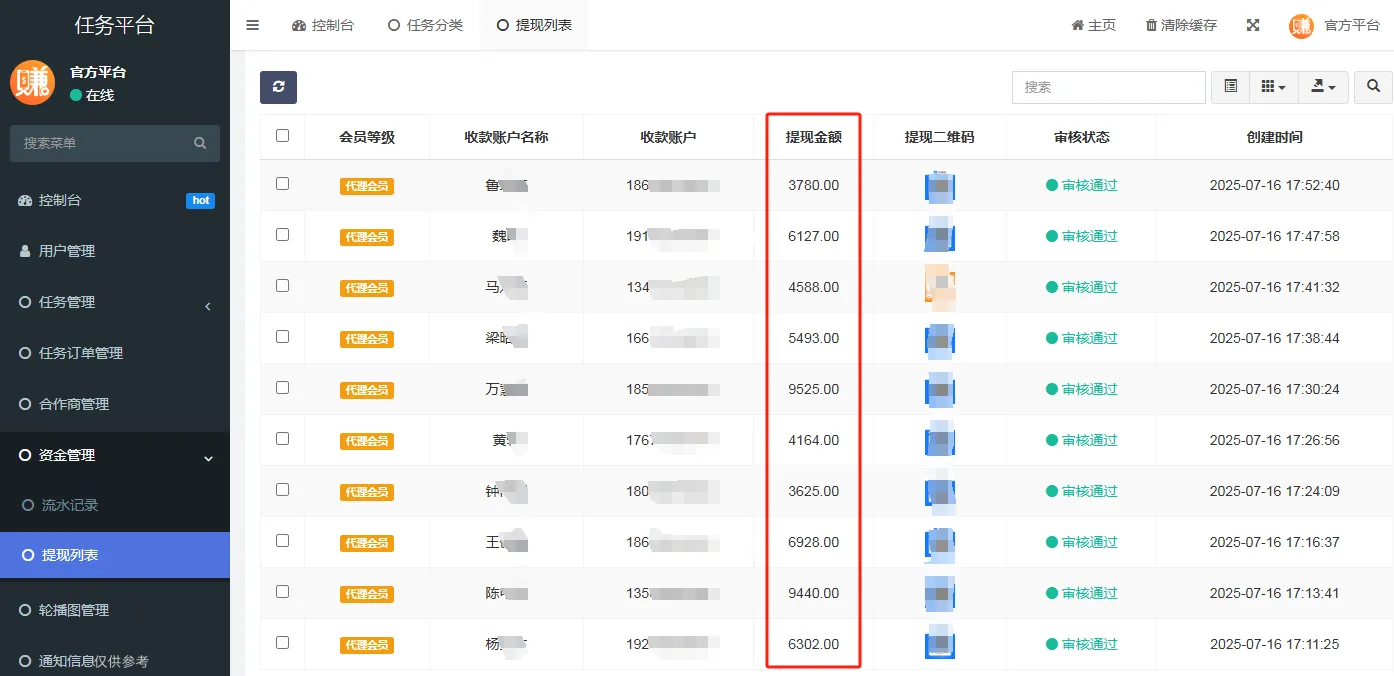Tick checkbox for the 6302.00 row
Image resolution: width=1394 pixels, height=676 pixels.
coord(282,643)
